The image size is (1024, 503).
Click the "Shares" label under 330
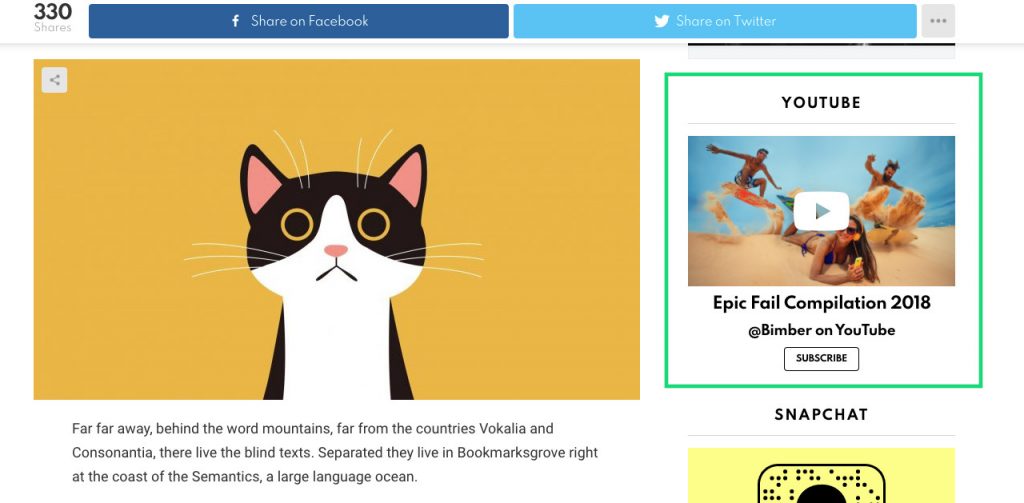point(52,27)
